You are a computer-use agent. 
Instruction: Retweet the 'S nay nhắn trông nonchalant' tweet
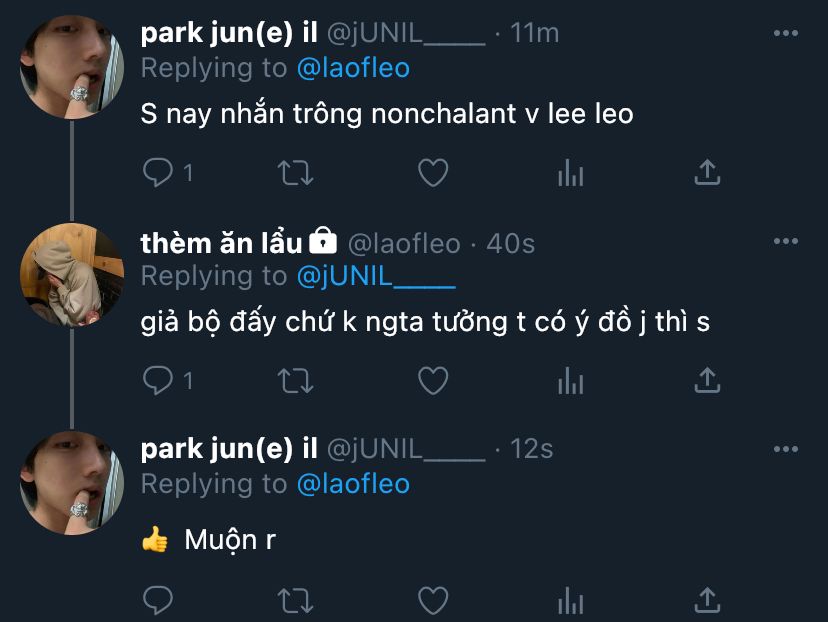295,173
